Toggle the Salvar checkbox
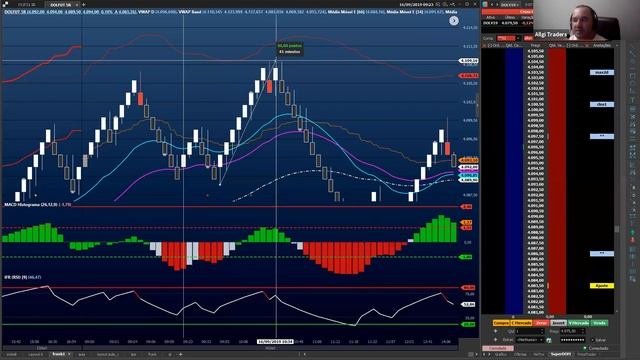This screenshot has height=360, width=640. click(593, 340)
